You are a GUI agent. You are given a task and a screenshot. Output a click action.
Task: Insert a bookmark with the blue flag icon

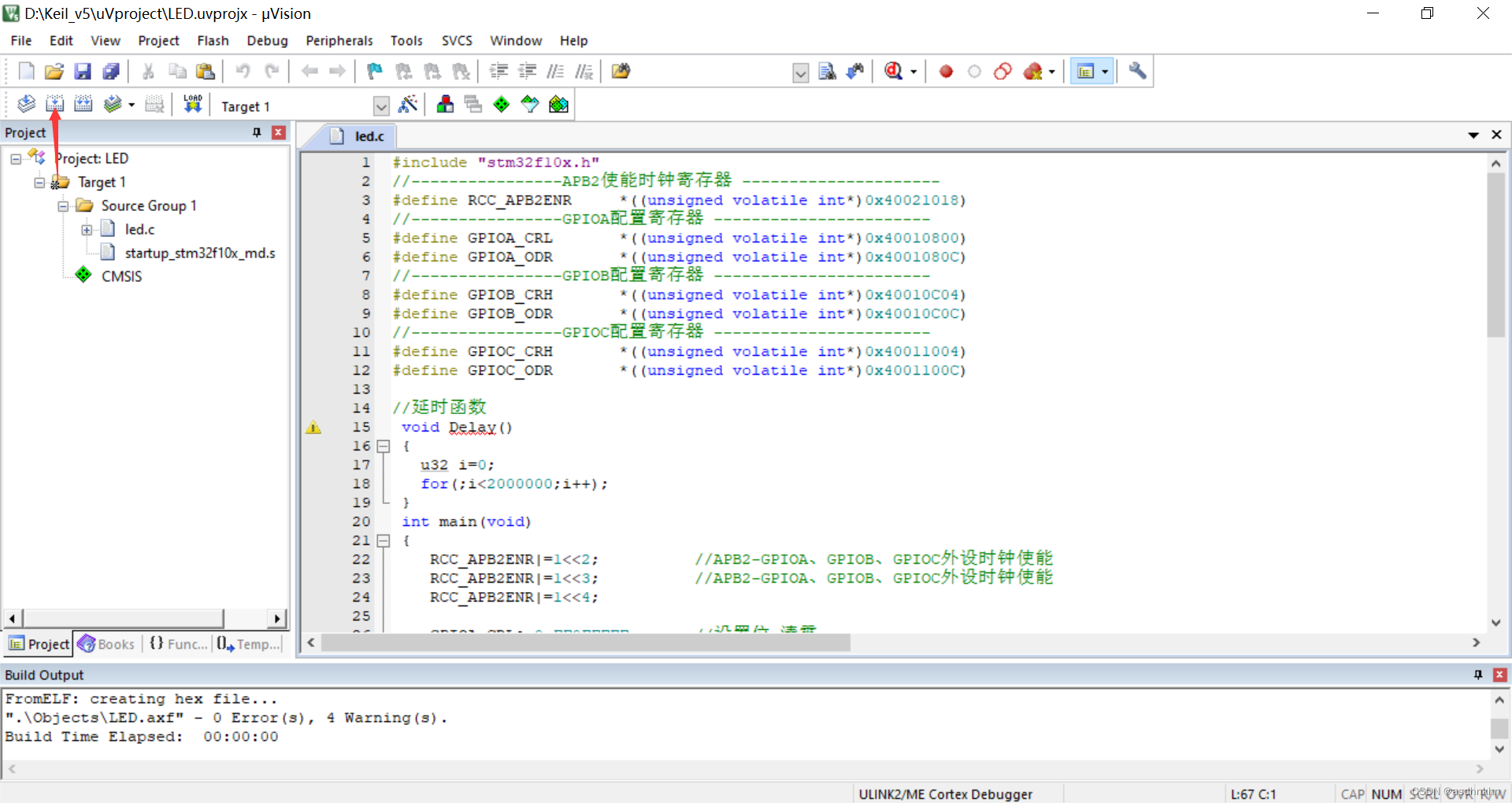click(375, 72)
